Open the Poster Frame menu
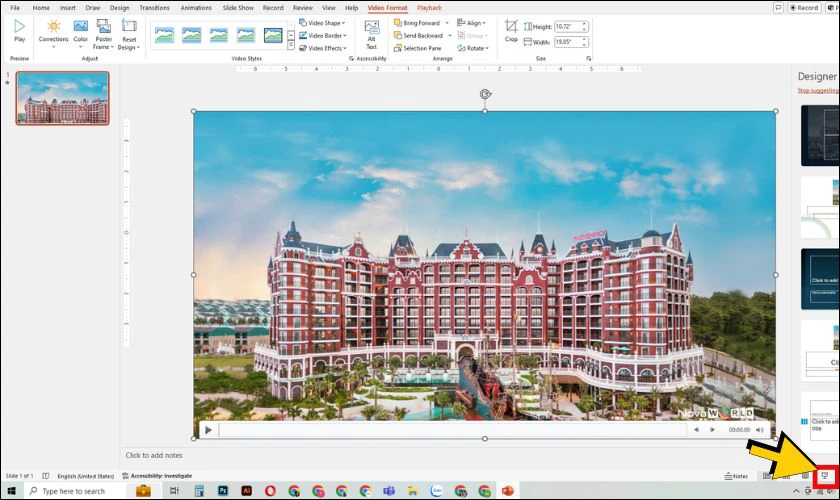The height and width of the screenshot is (500, 840). pos(103,35)
